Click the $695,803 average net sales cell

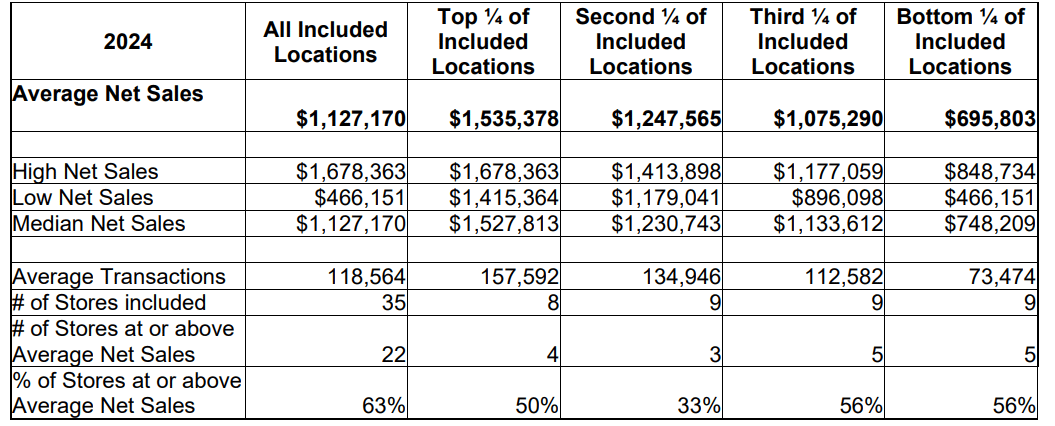pyautogui.click(x=989, y=119)
